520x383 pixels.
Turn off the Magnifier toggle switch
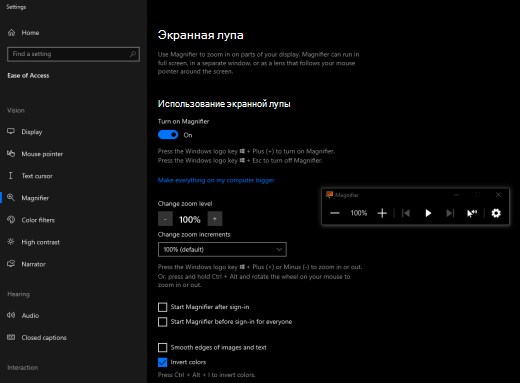(x=168, y=135)
